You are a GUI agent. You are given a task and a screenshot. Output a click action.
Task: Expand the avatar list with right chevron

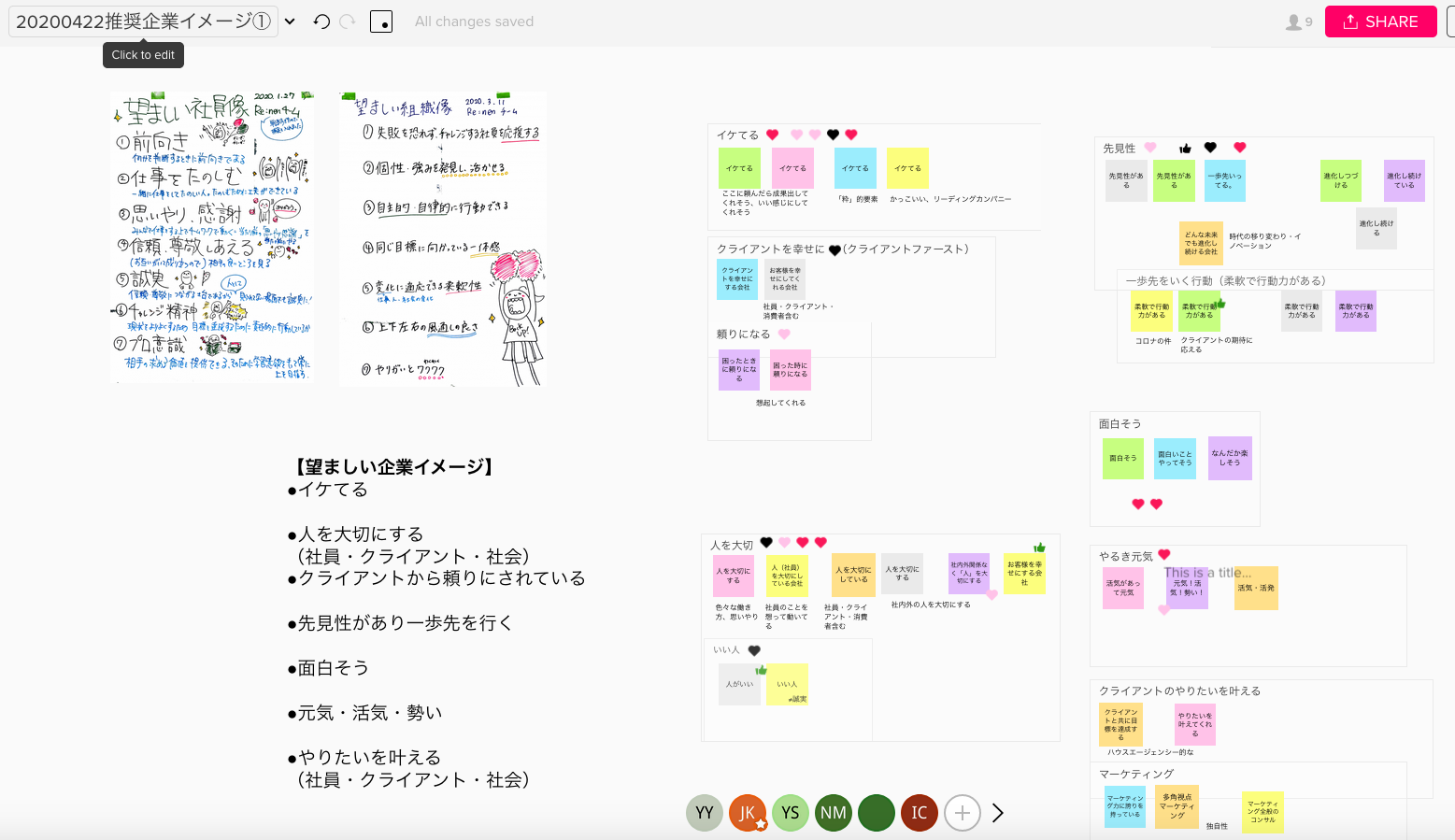[998, 813]
